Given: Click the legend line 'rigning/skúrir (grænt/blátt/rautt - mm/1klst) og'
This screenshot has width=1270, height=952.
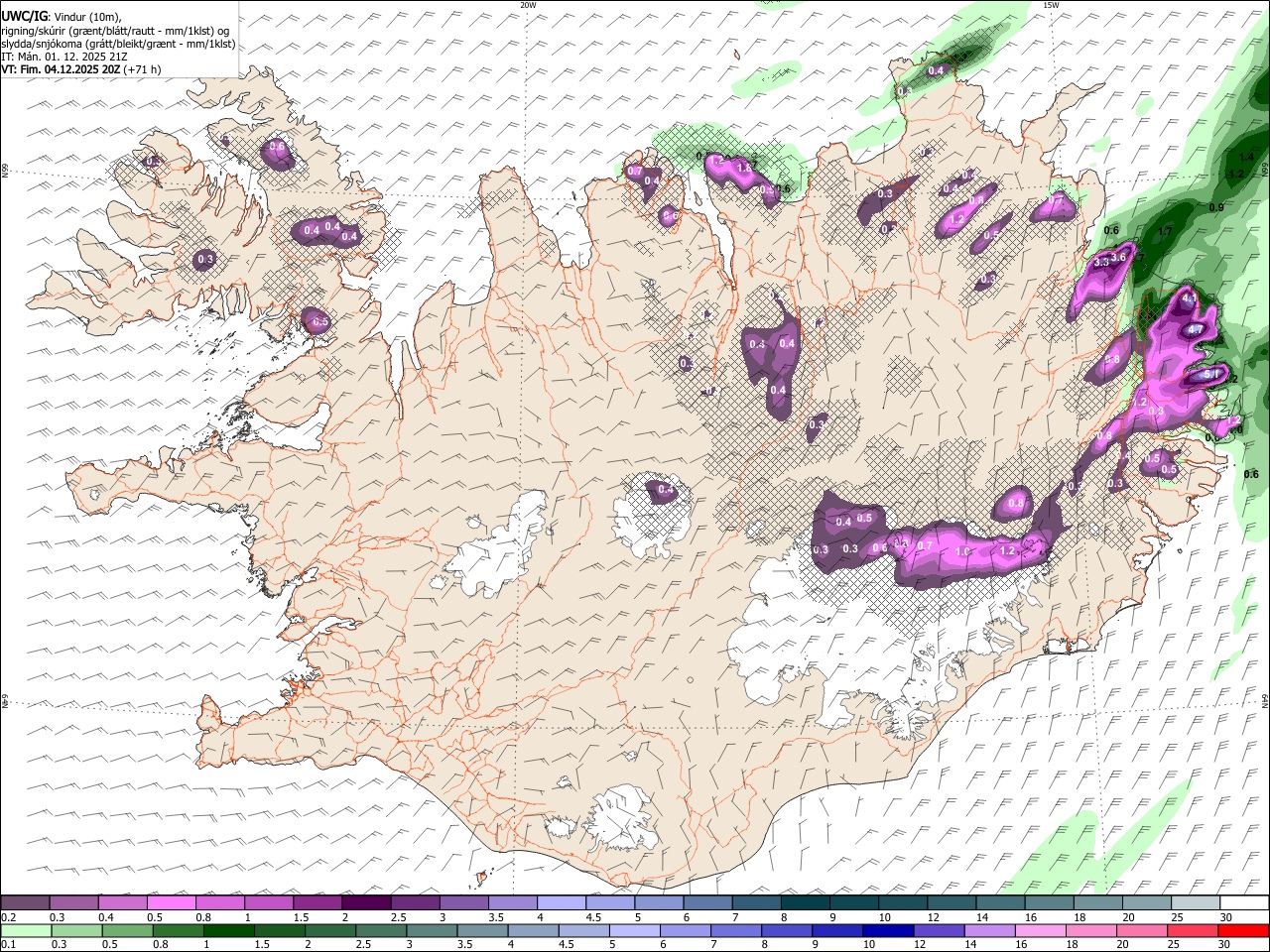Looking at the screenshot, I should click(115, 31).
